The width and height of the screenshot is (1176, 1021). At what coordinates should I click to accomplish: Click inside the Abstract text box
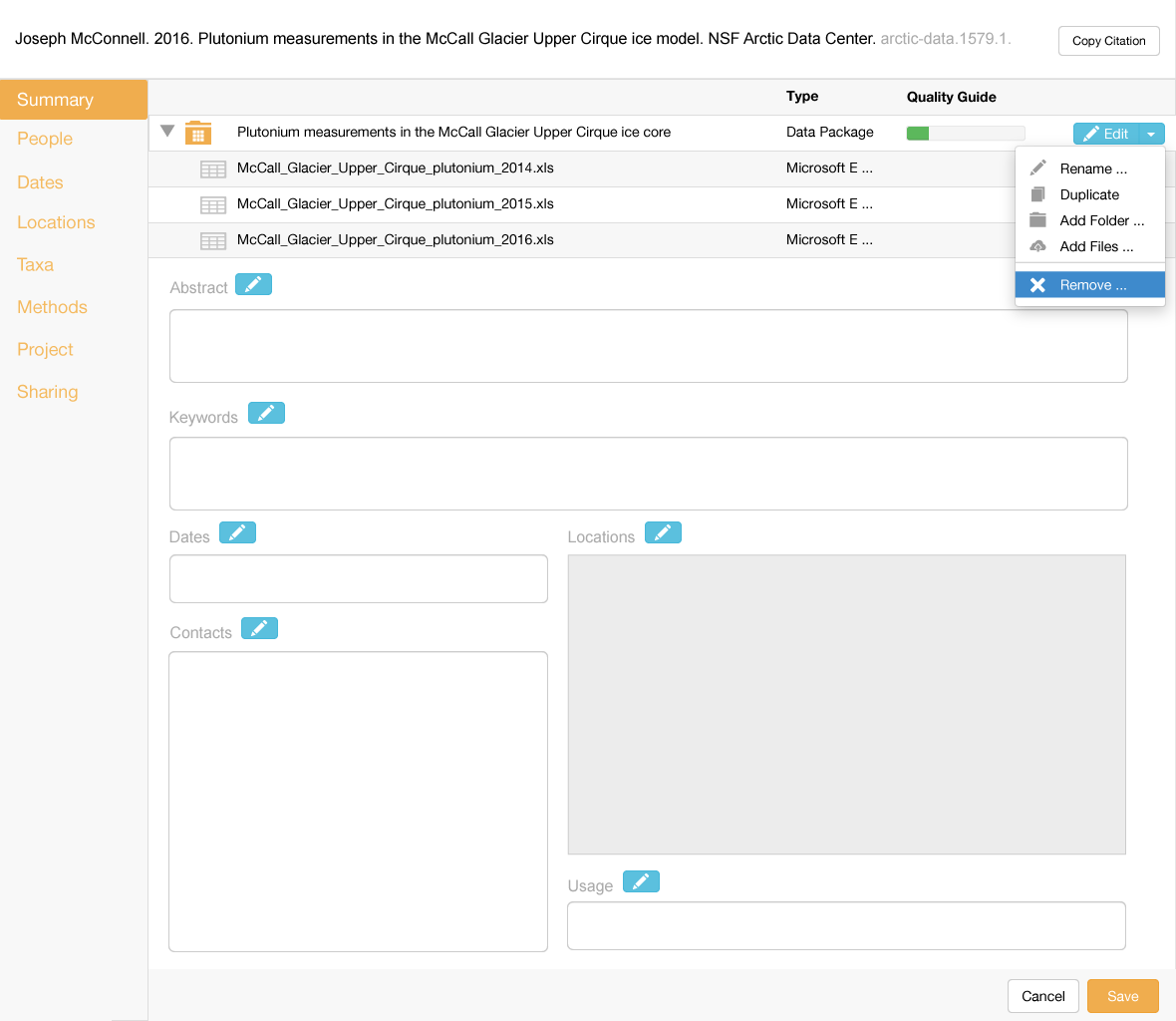648,346
